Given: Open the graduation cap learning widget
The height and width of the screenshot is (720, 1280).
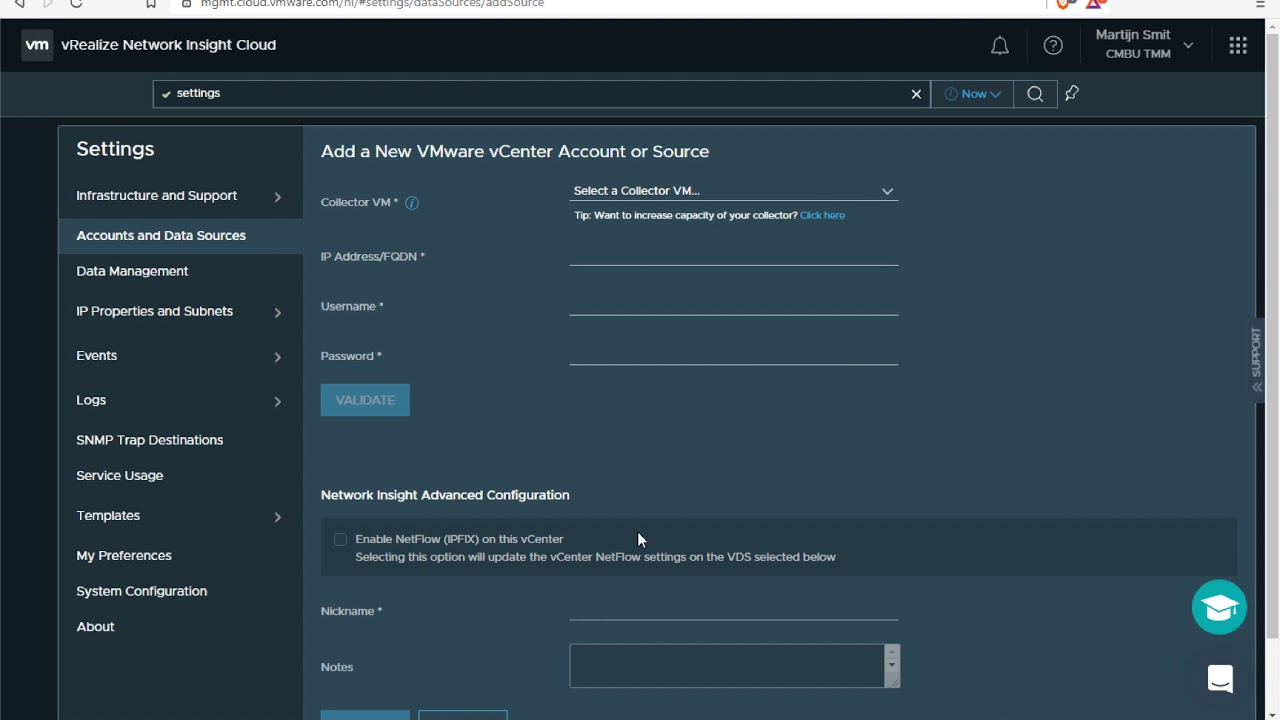Looking at the screenshot, I should [1219, 607].
